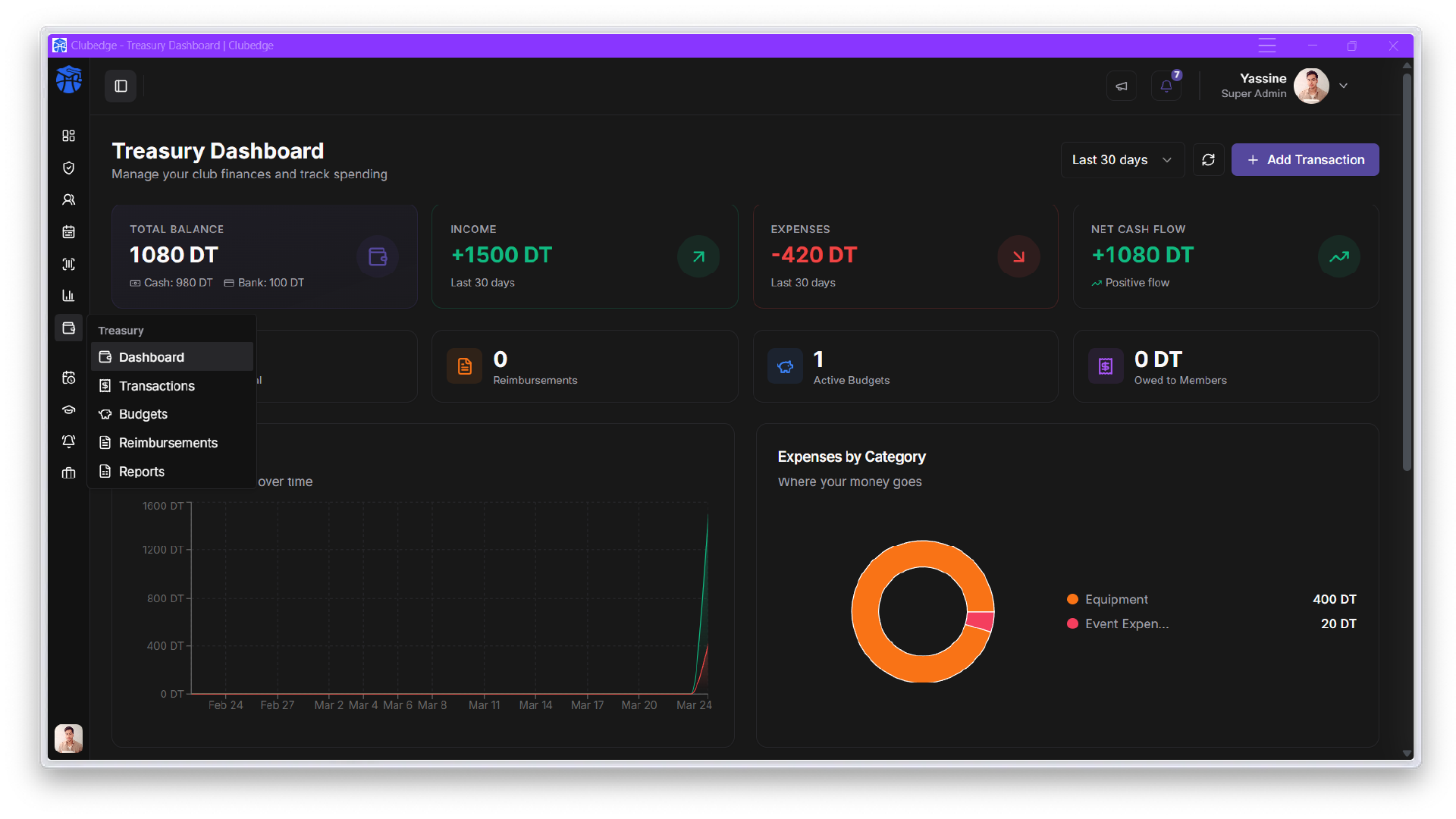Select Transactions in the Treasury menu
This screenshot has width=1456, height=819.
pyautogui.click(x=157, y=386)
